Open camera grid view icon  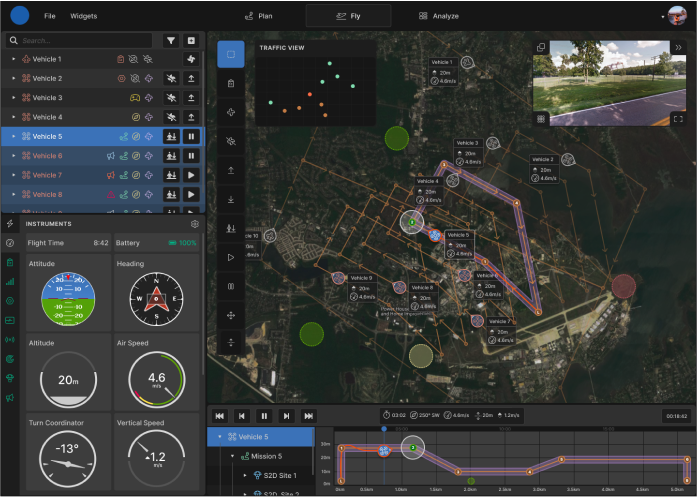tap(541, 119)
